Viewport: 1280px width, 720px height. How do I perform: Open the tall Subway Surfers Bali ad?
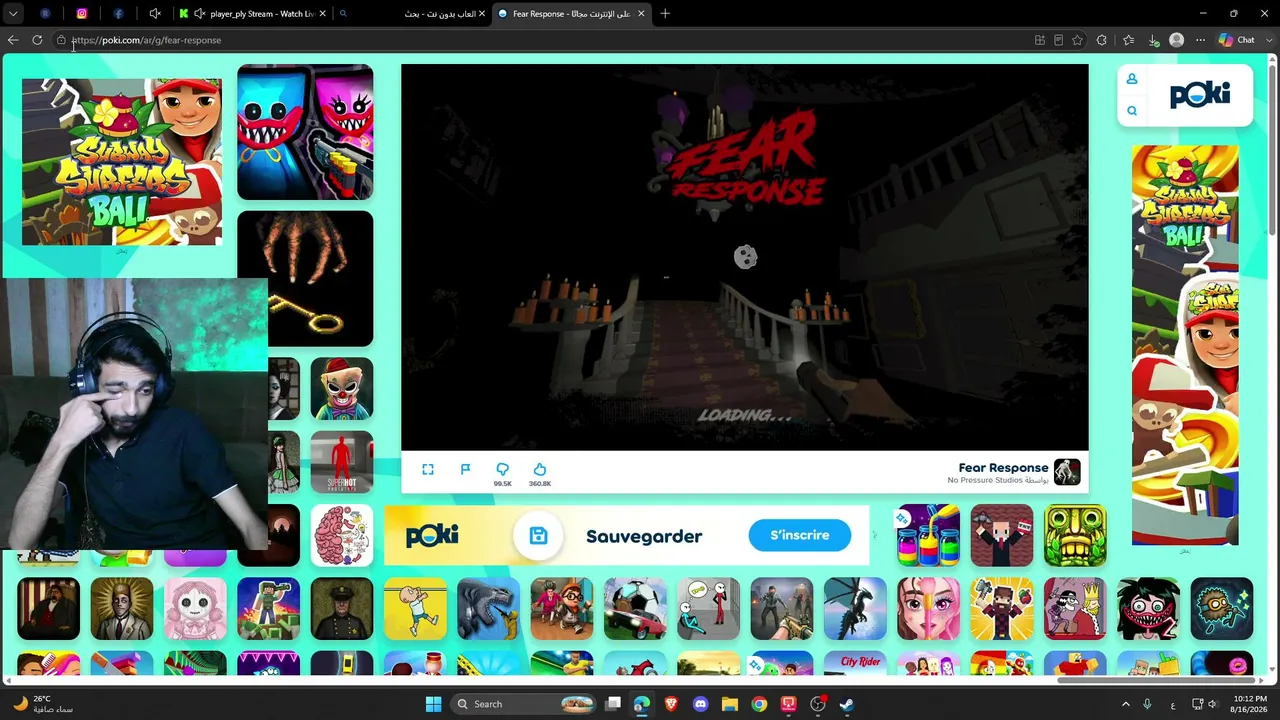click(1185, 345)
